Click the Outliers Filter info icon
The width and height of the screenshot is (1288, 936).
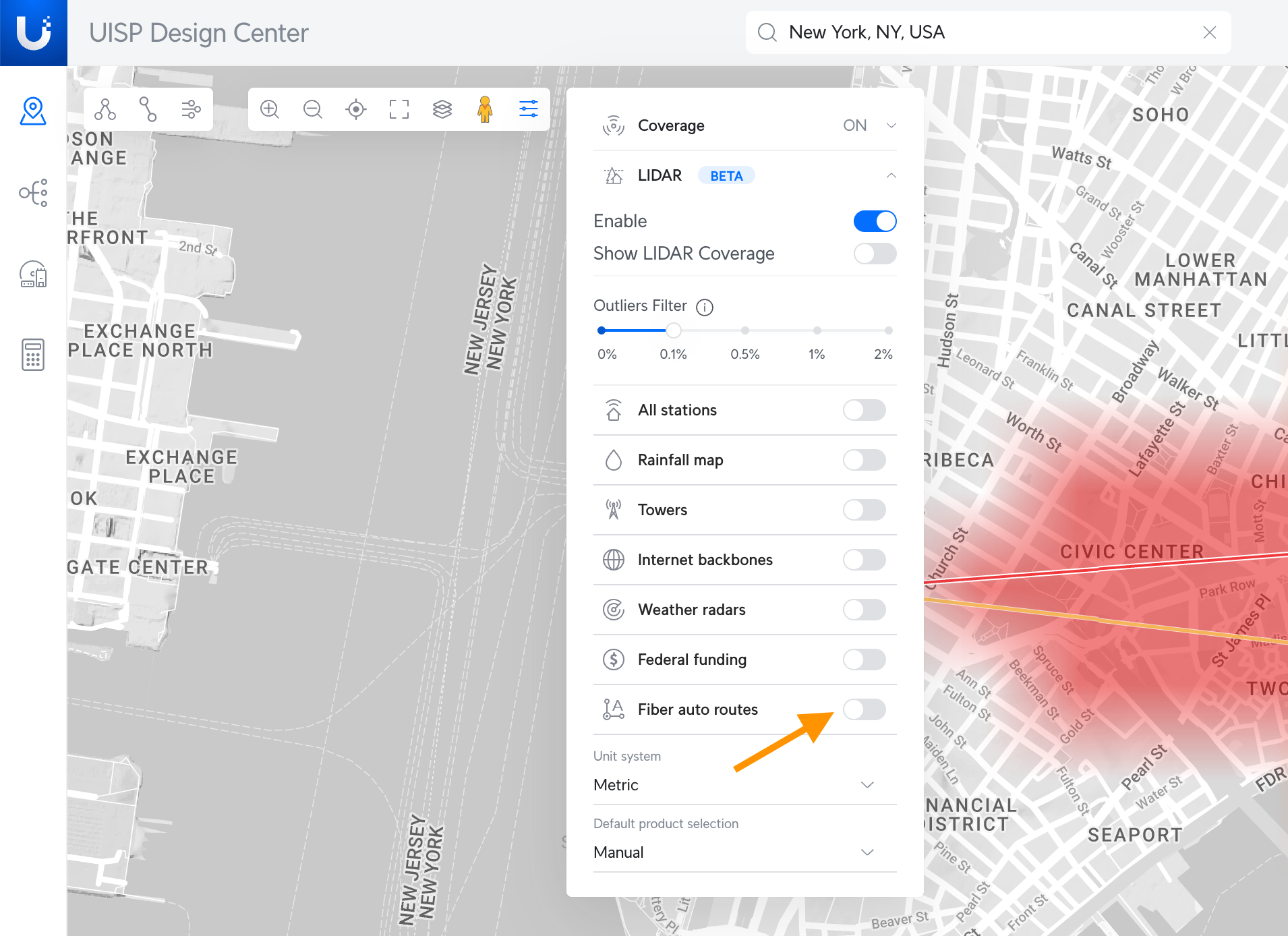pos(705,308)
